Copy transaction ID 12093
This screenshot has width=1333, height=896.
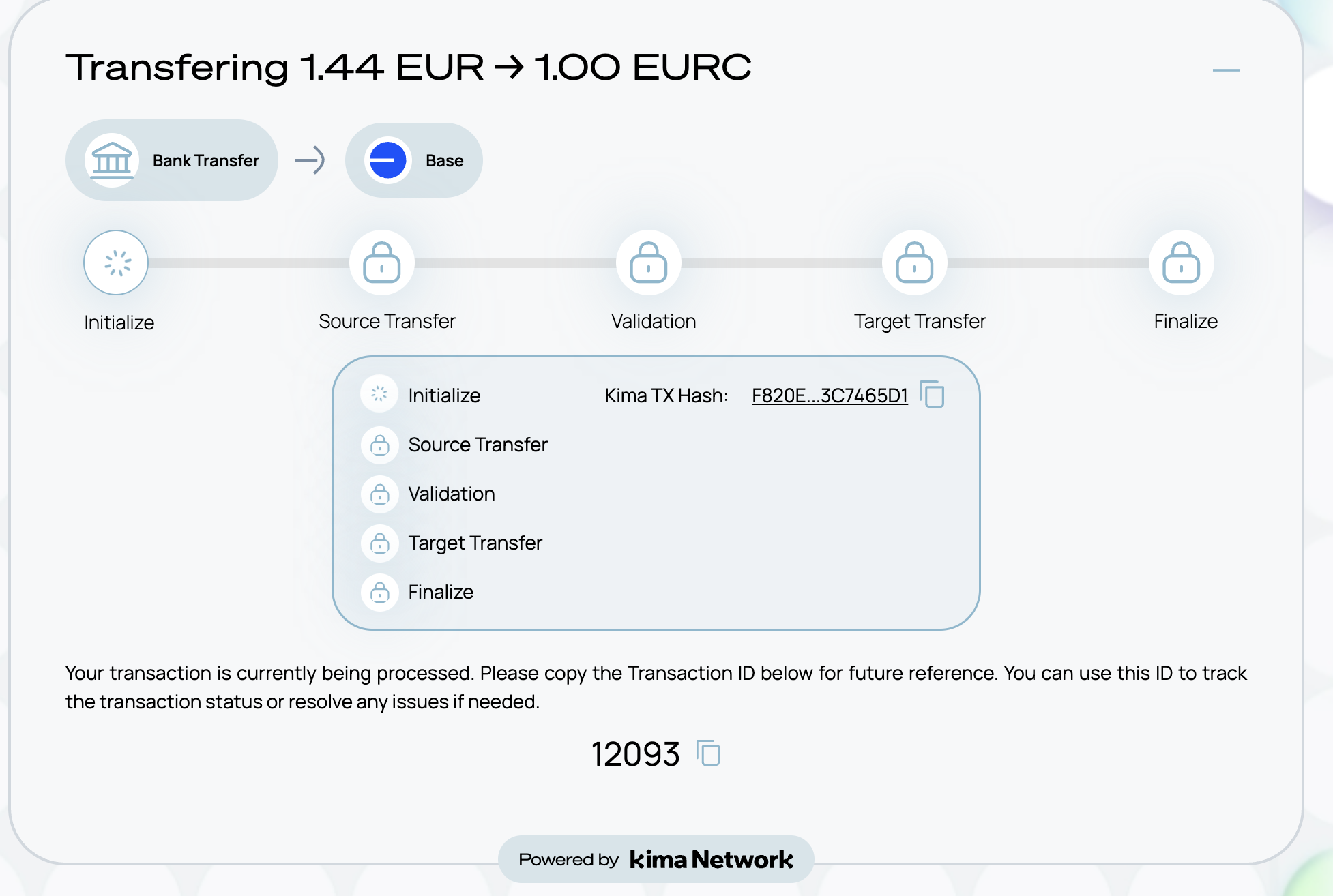(x=708, y=753)
